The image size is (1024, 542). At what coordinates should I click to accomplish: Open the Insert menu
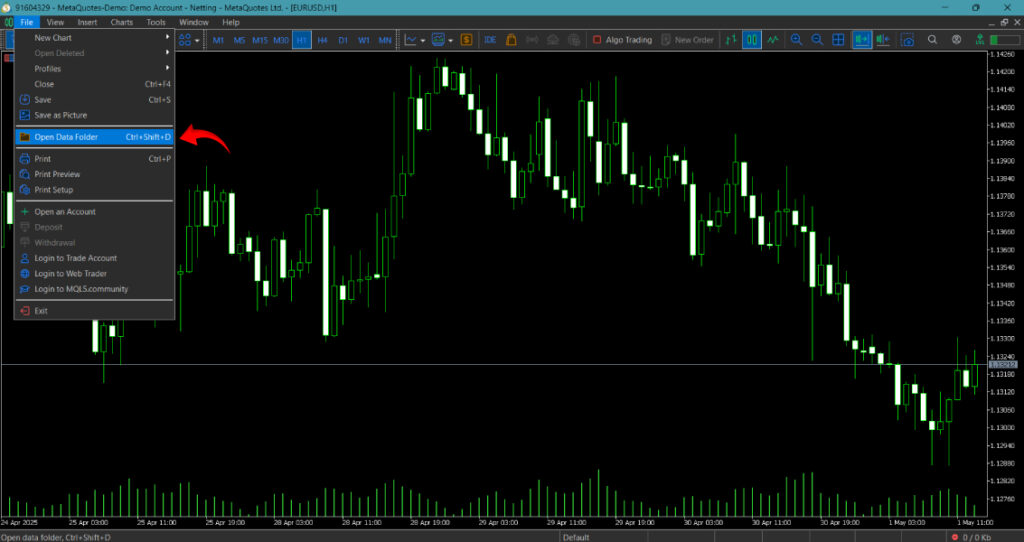pos(87,22)
